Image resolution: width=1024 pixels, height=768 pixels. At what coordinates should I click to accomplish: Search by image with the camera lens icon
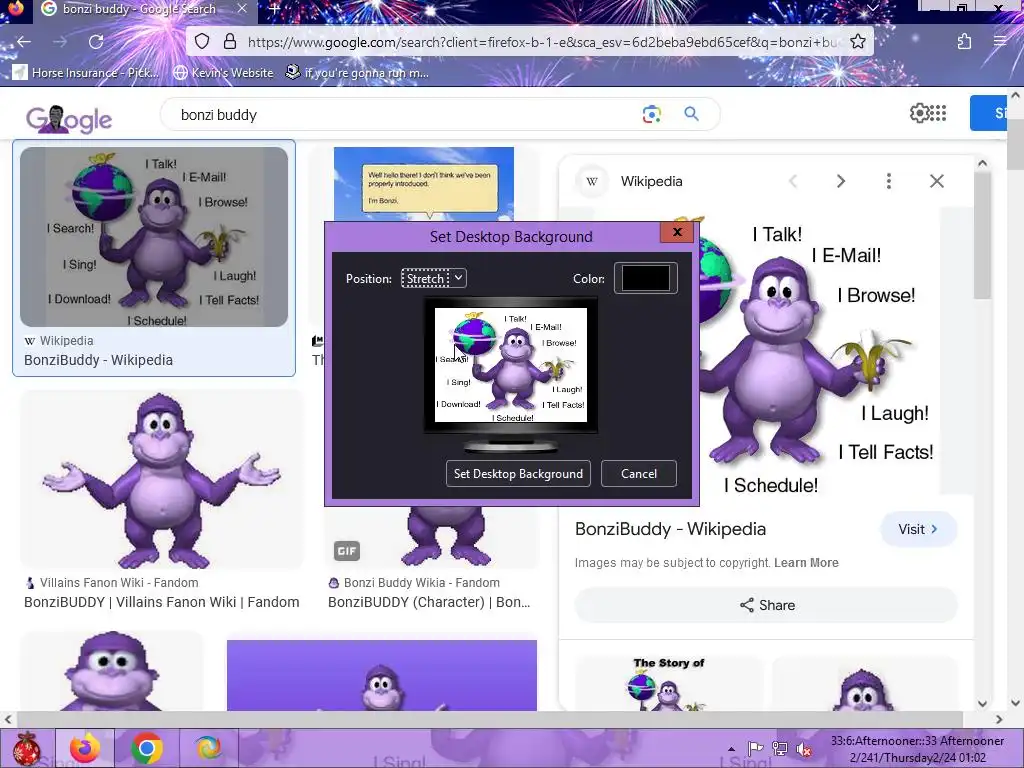pos(651,114)
